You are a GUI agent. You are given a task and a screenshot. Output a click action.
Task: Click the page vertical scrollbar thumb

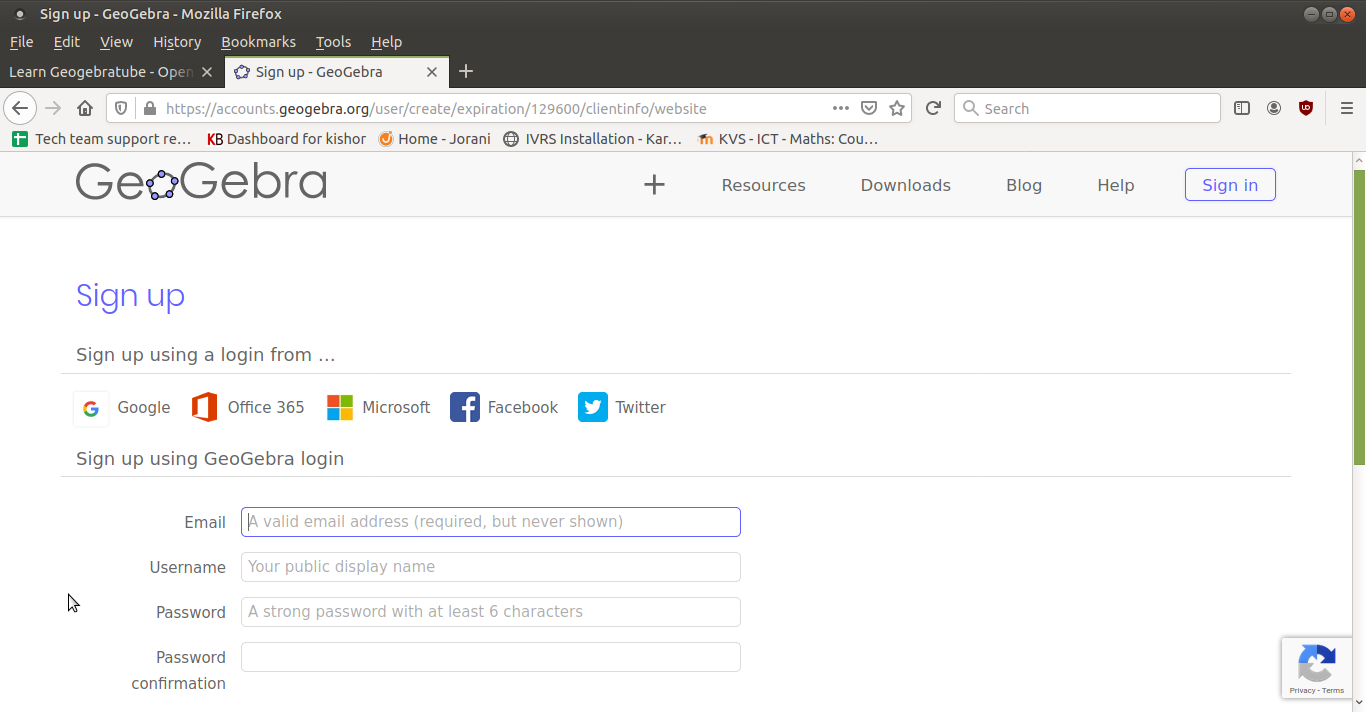(x=1359, y=317)
